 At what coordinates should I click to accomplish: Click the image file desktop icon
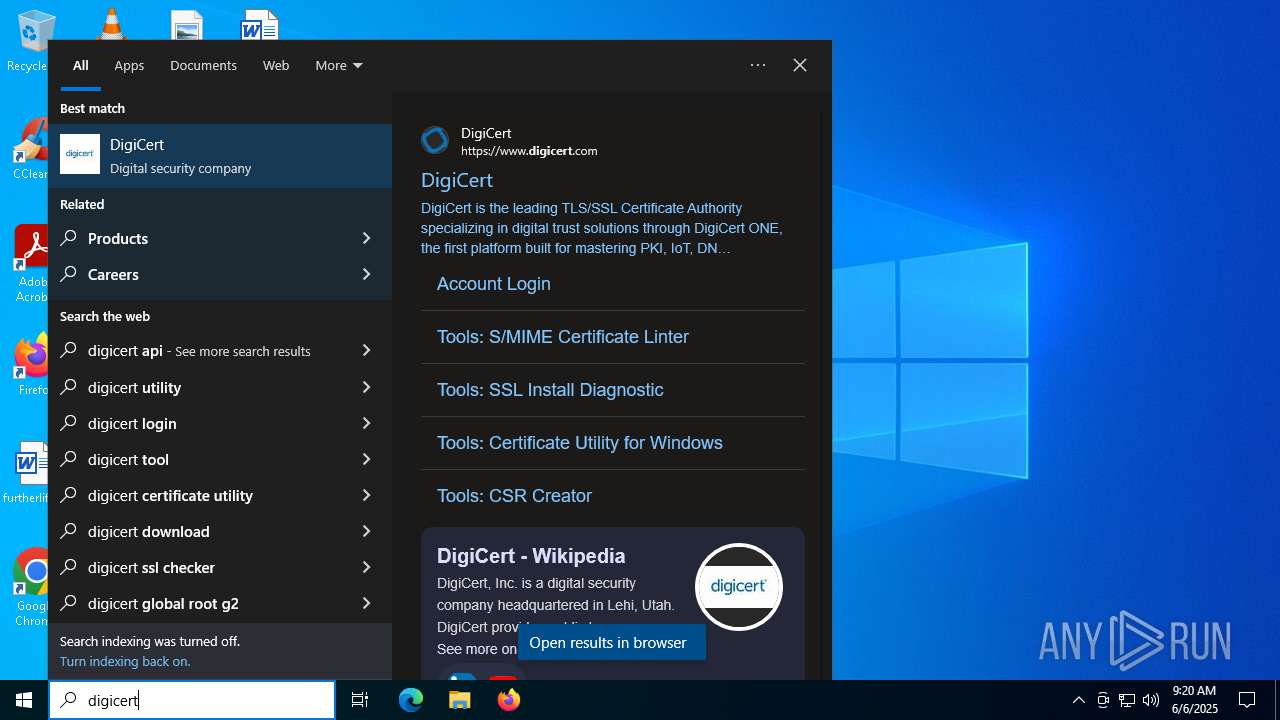coord(187,24)
